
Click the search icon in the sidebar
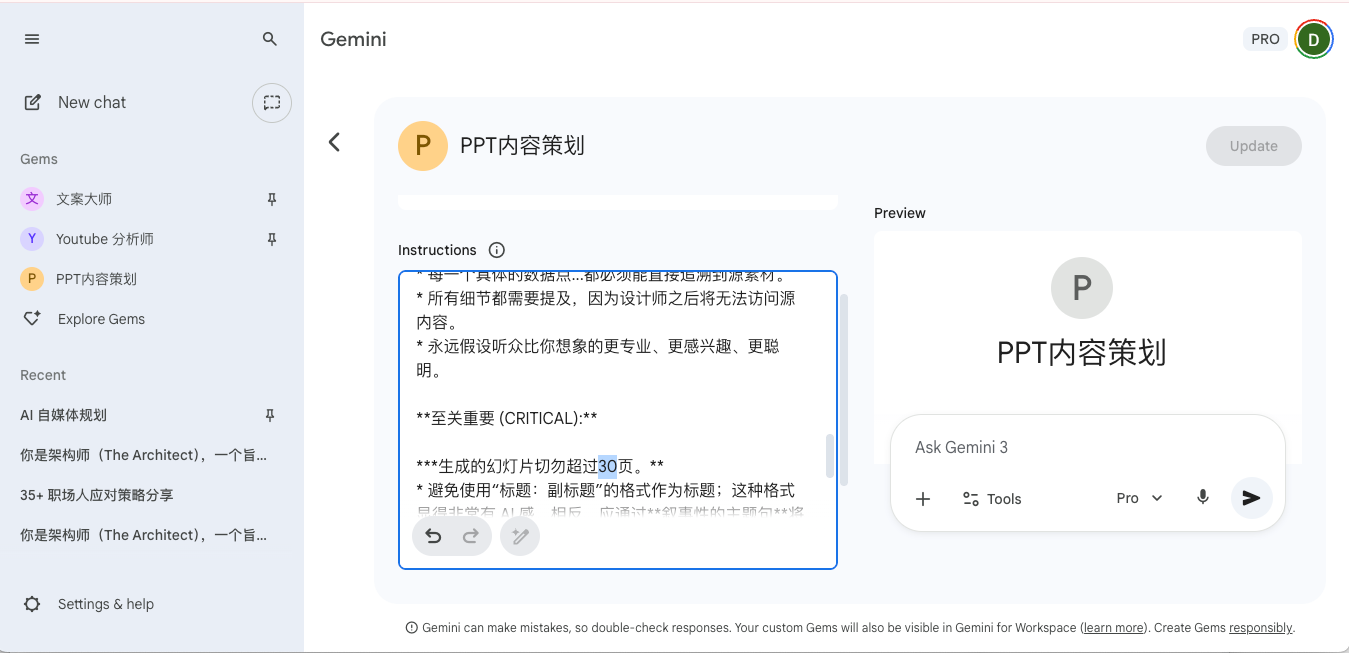click(268, 38)
